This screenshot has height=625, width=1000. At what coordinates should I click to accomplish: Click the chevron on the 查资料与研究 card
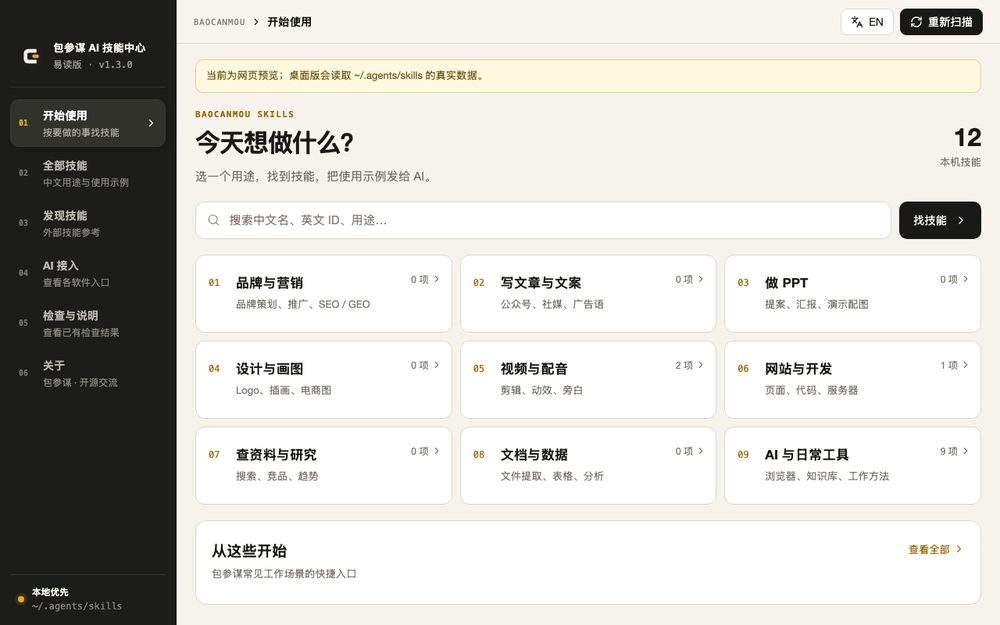click(437, 451)
